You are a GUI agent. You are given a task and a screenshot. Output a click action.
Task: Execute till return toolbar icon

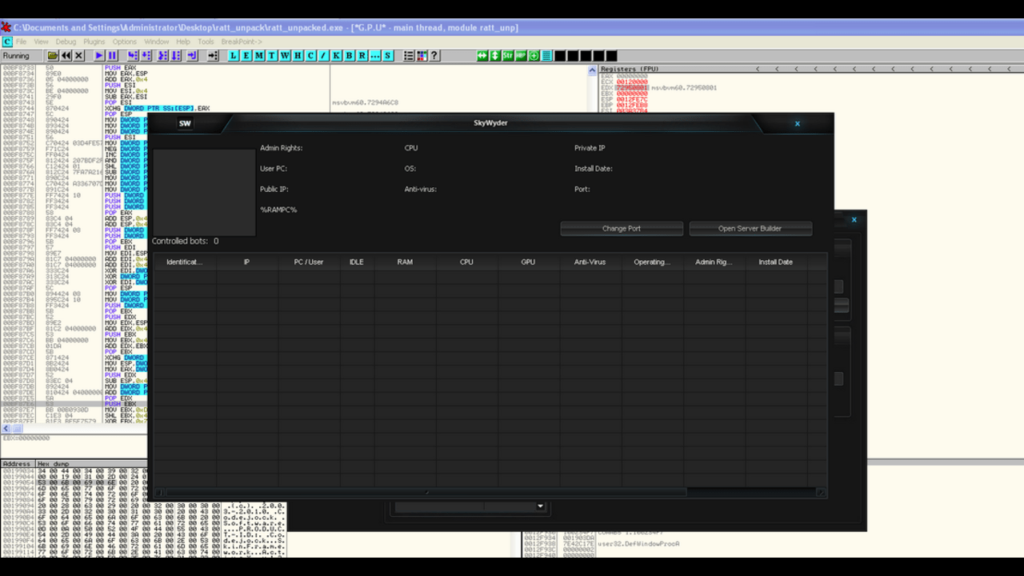tap(192, 56)
